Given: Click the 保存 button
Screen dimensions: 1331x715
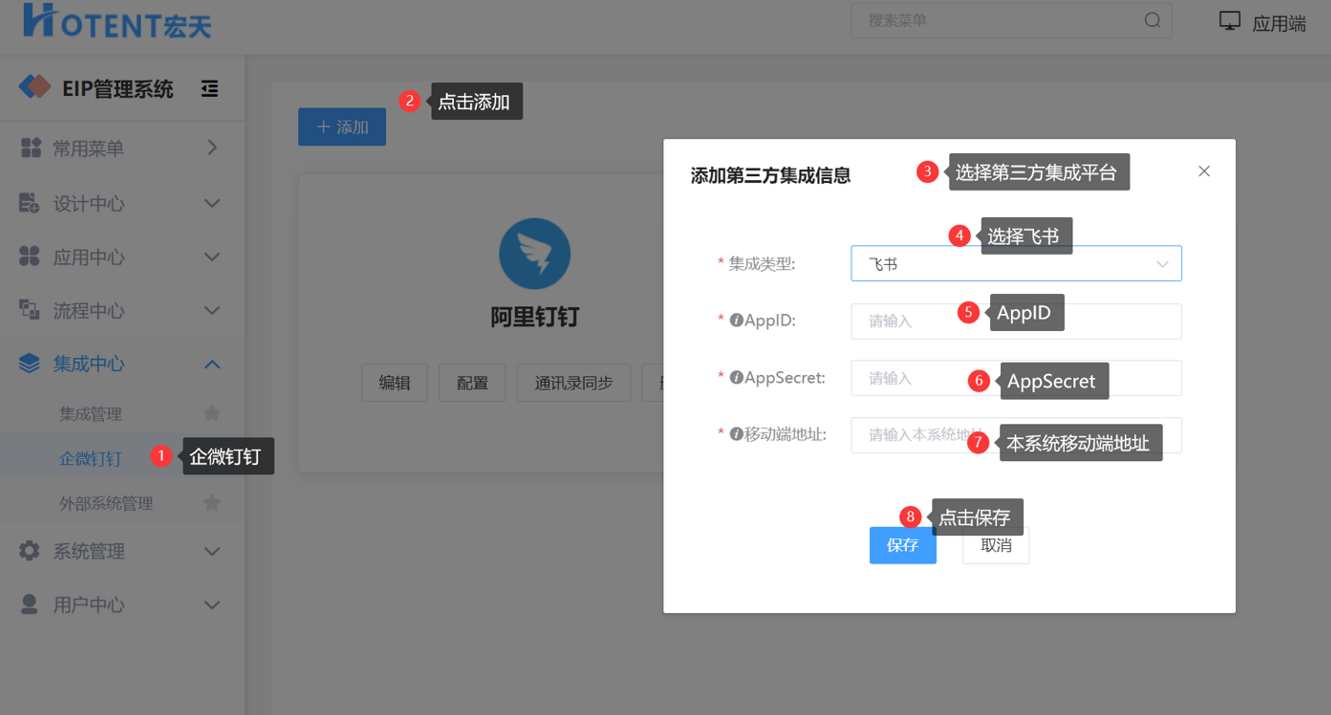Looking at the screenshot, I should tap(903, 545).
